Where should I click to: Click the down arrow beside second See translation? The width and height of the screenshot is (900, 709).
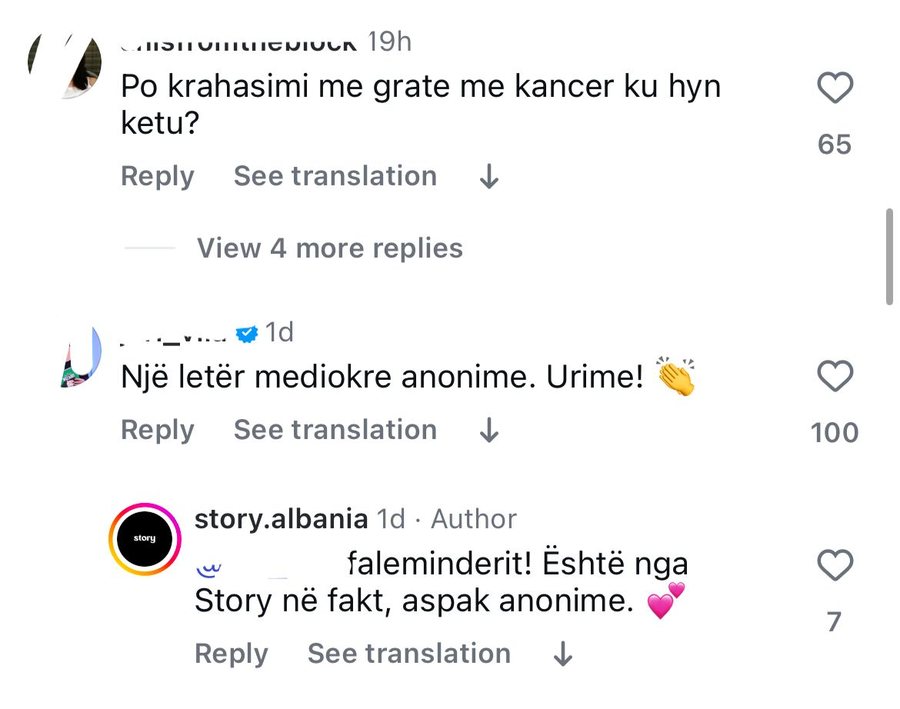pos(488,430)
